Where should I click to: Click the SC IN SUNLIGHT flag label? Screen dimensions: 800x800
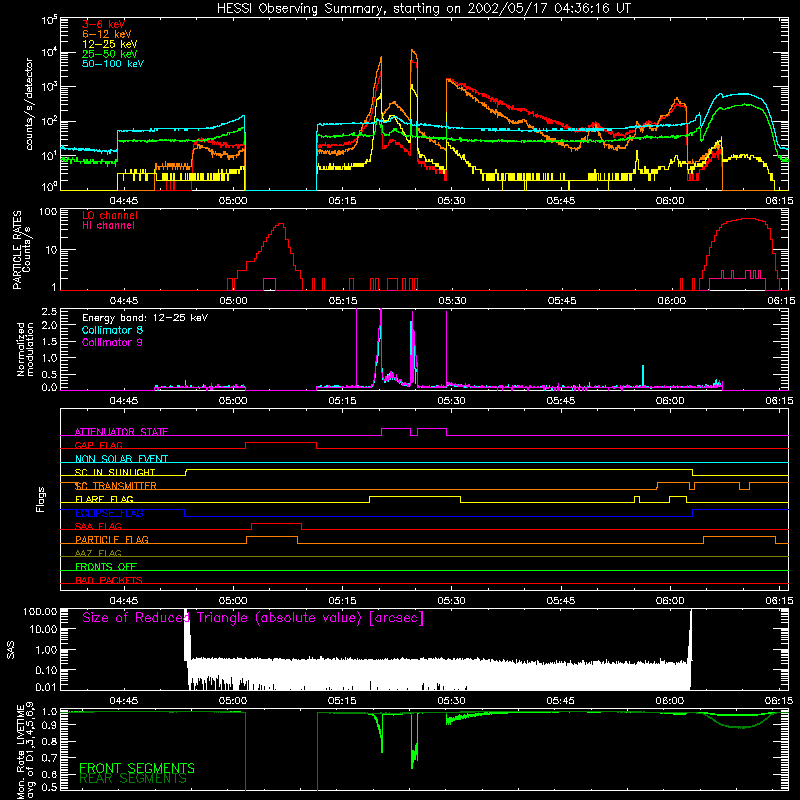click(x=115, y=472)
